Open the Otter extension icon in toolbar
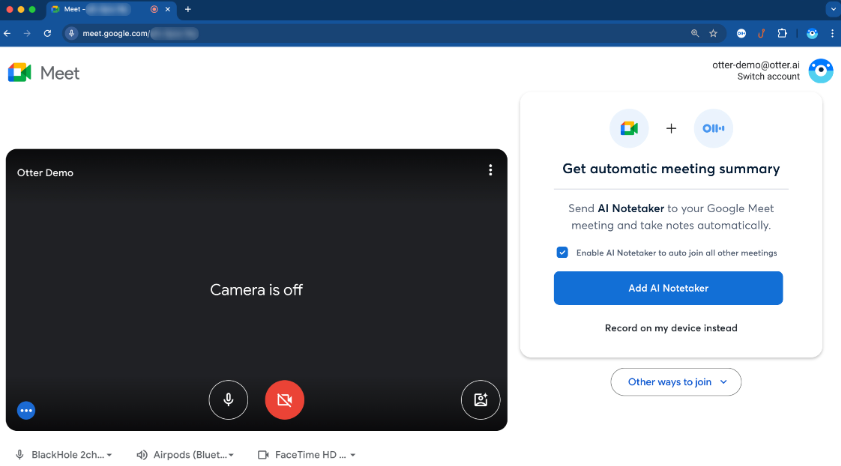Image resolution: width=841 pixels, height=466 pixels. pos(741,33)
